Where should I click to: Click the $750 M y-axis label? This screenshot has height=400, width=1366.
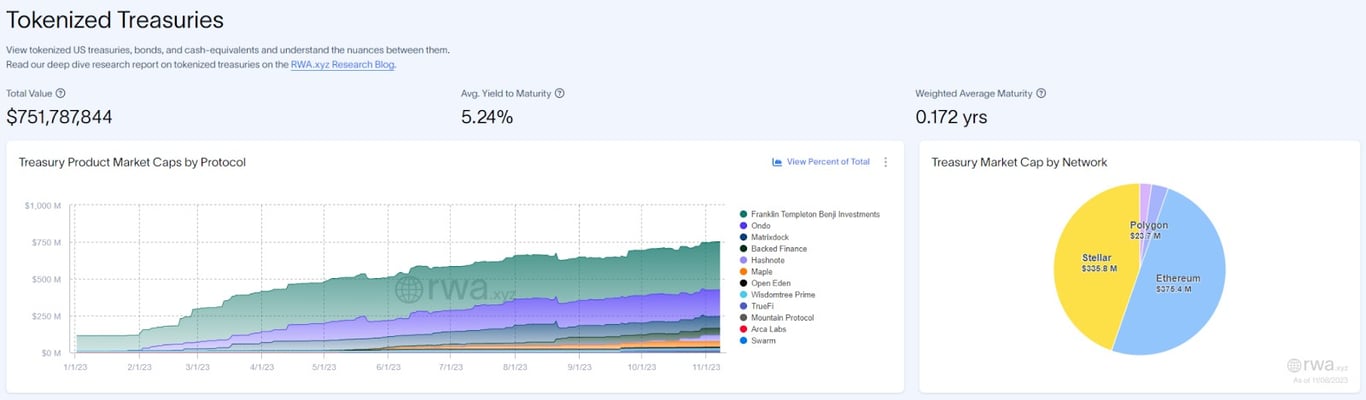[46, 242]
